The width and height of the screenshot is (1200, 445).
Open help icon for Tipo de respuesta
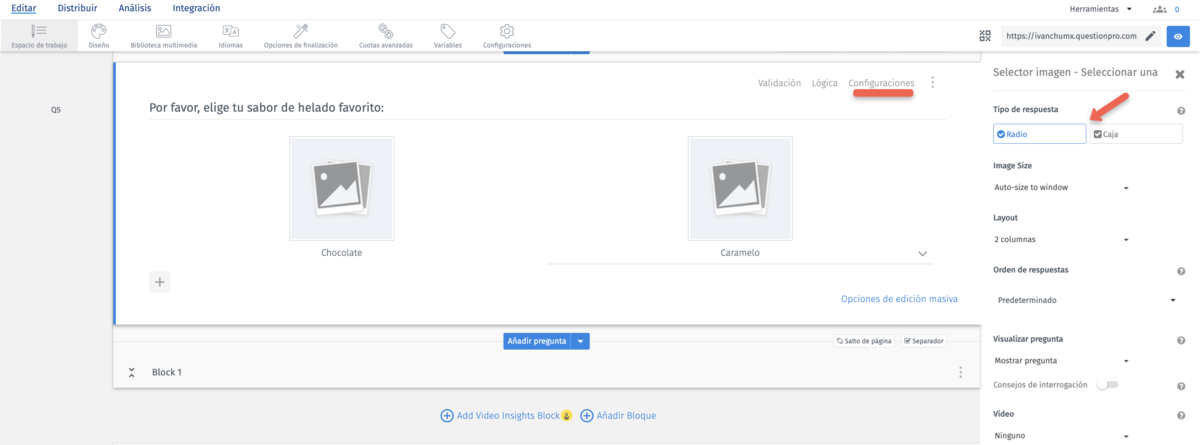[1181, 111]
